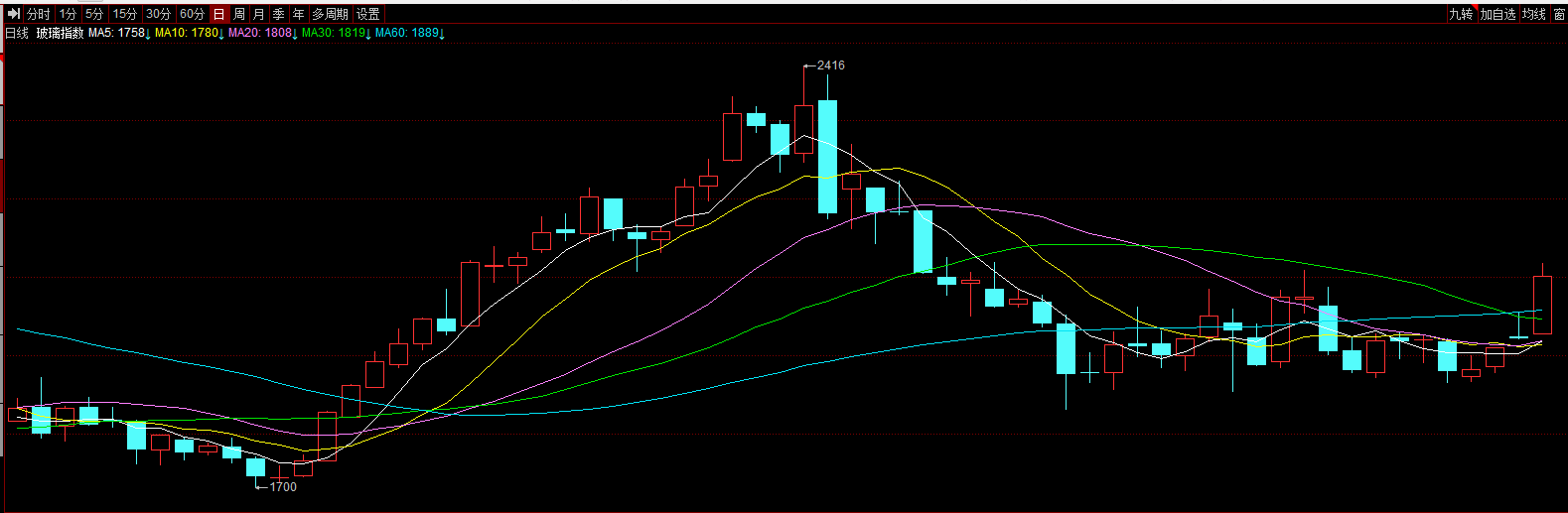The width and height of the screenshot is (1568, 513).
Task: Toggle the 均线 moving averages display
Action: 1535,14
